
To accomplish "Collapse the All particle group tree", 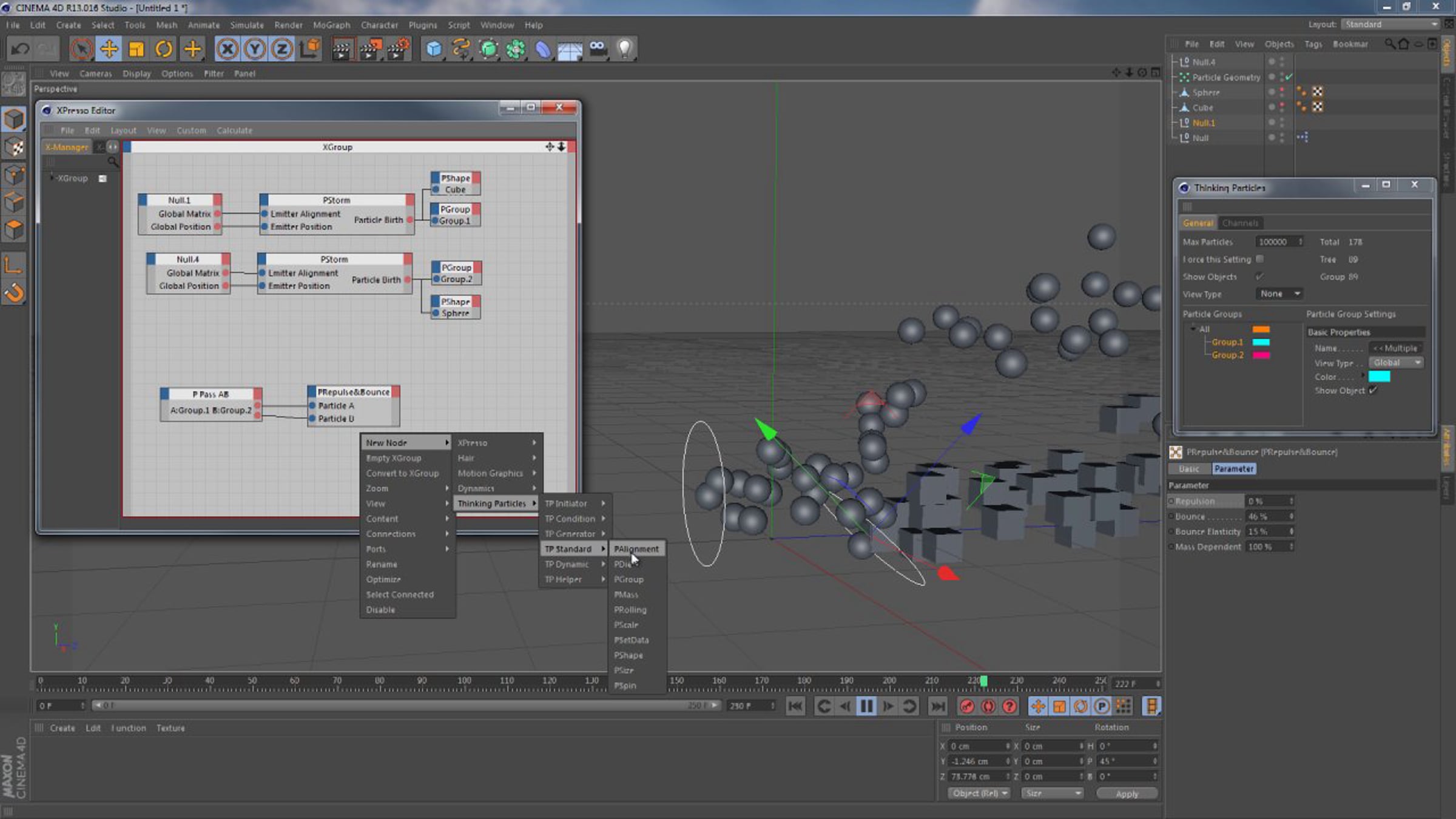I will [1193, 329].
